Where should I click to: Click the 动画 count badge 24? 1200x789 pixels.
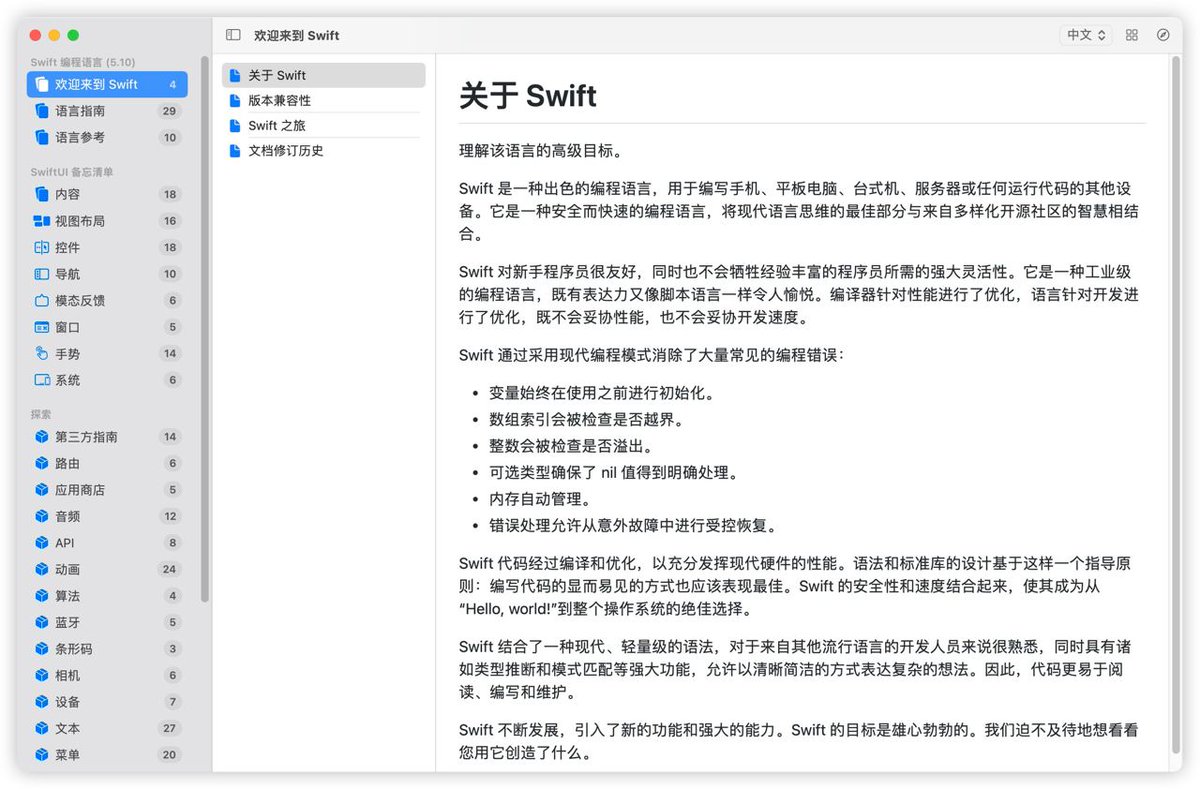tap(169, 570)
